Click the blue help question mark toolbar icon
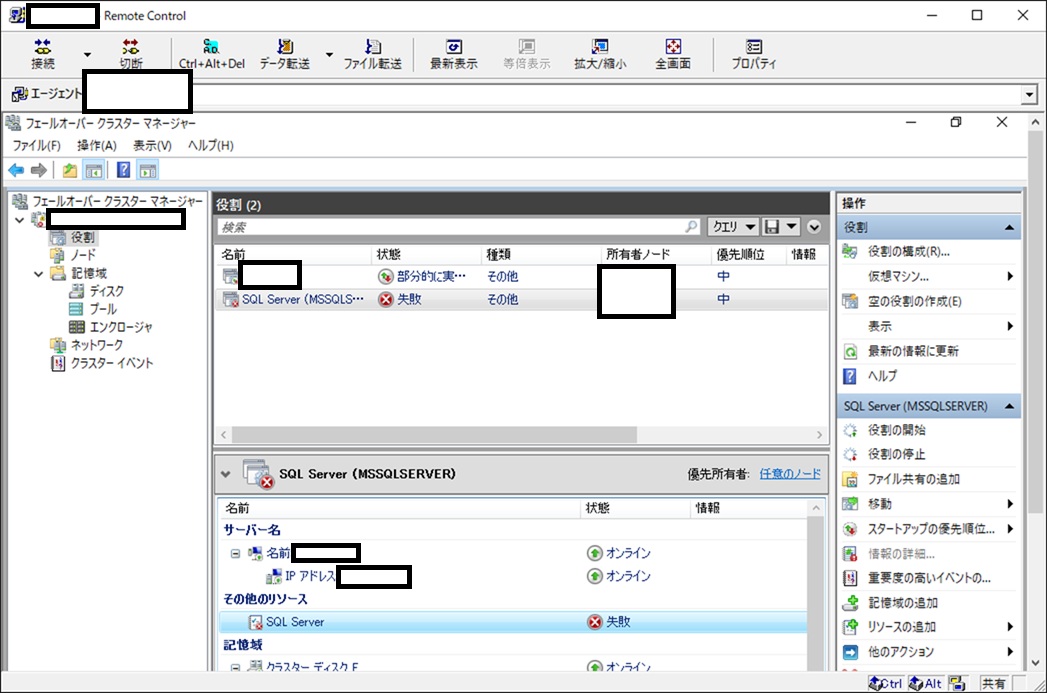Viewport: 1047px width, 693px height. (x=124, y=170)
